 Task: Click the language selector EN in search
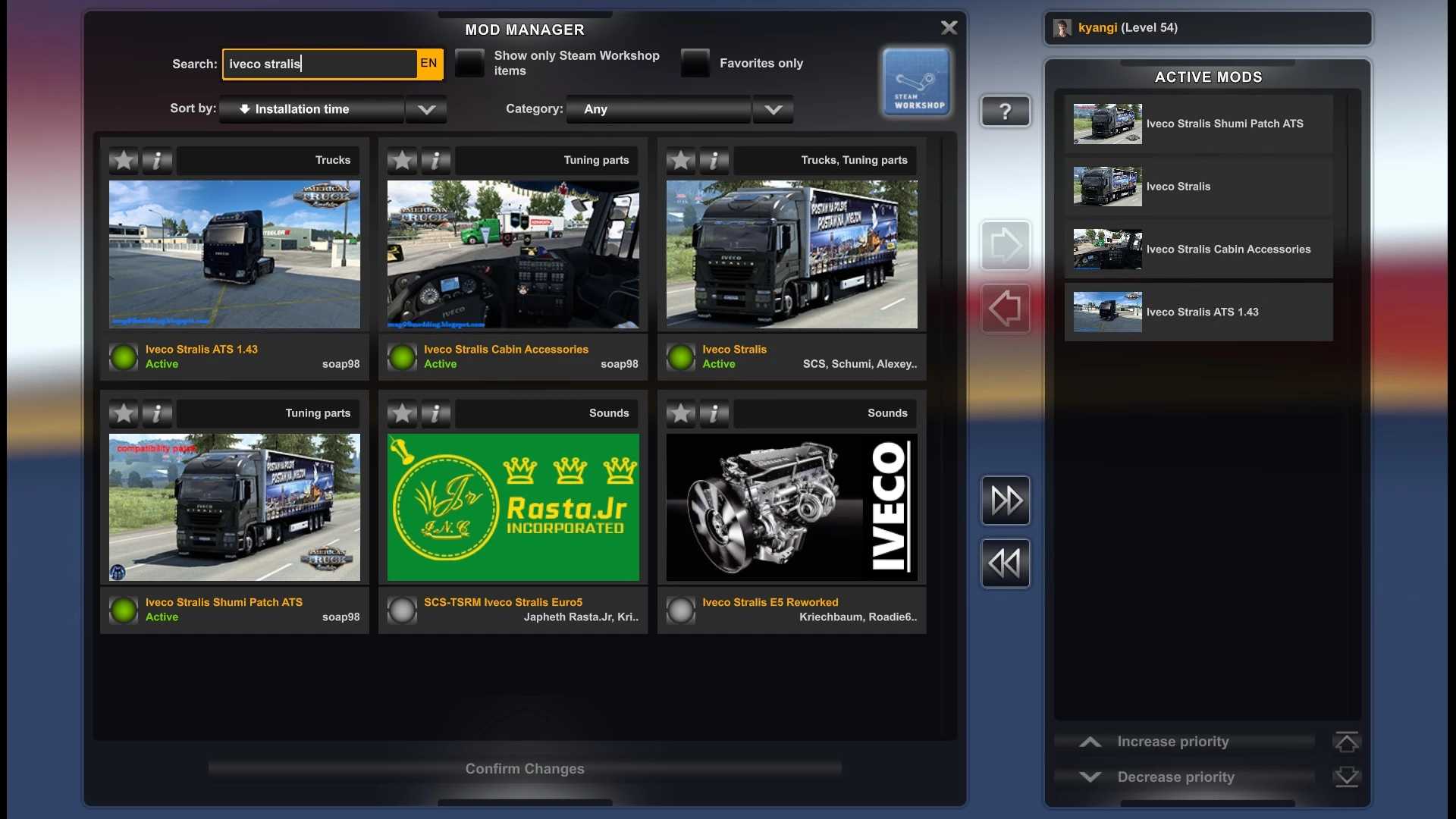(x=428, y=64)
